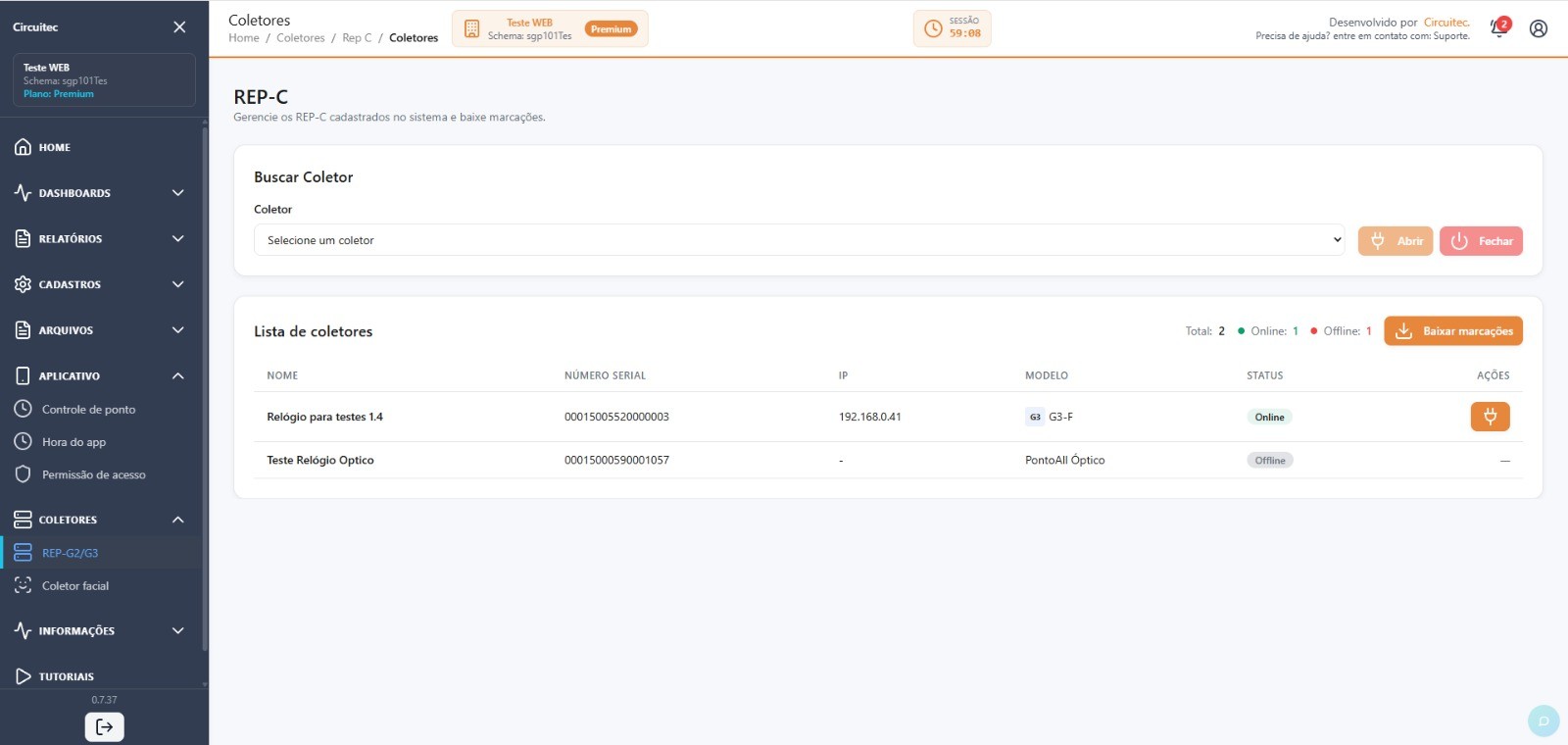1568x745 pixels.
Task: Close the sidebar with the X
Action: pos(179,27)
